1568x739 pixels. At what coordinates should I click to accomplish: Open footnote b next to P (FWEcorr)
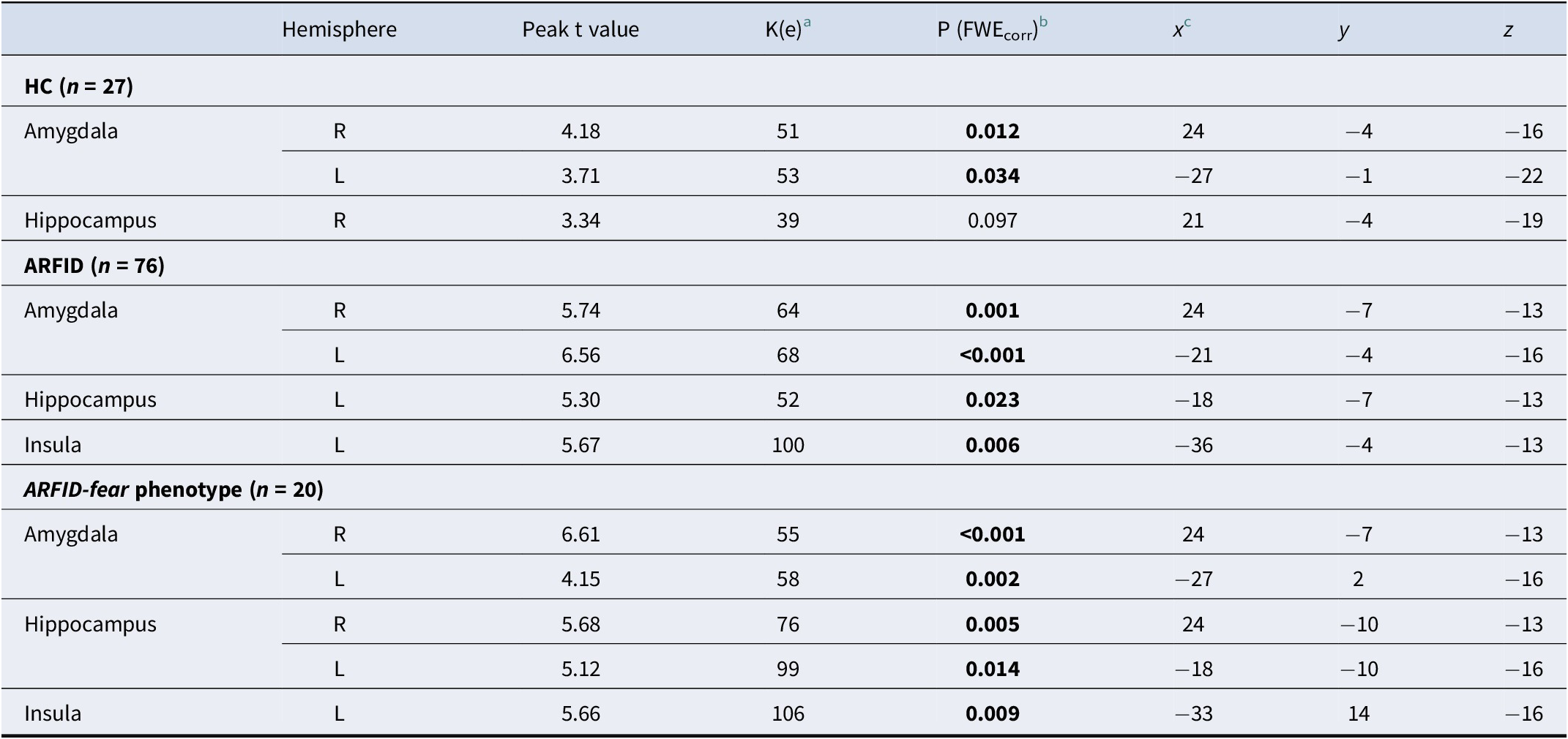click(1043, 22)
